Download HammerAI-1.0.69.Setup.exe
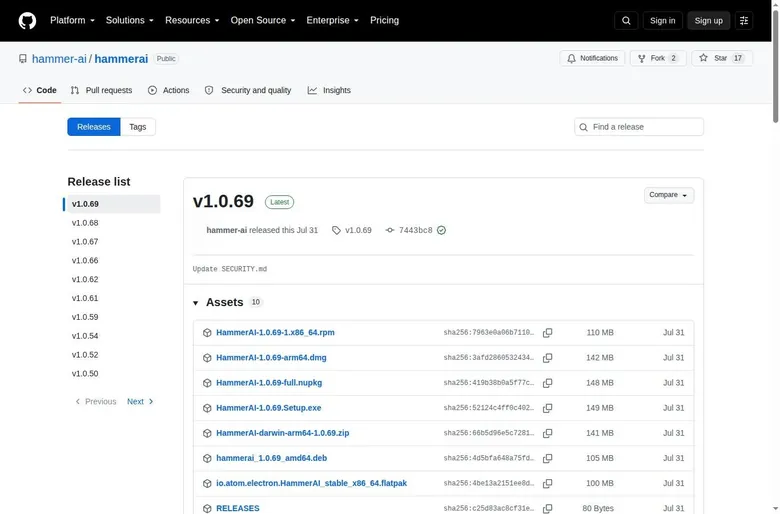 [269, 408]
